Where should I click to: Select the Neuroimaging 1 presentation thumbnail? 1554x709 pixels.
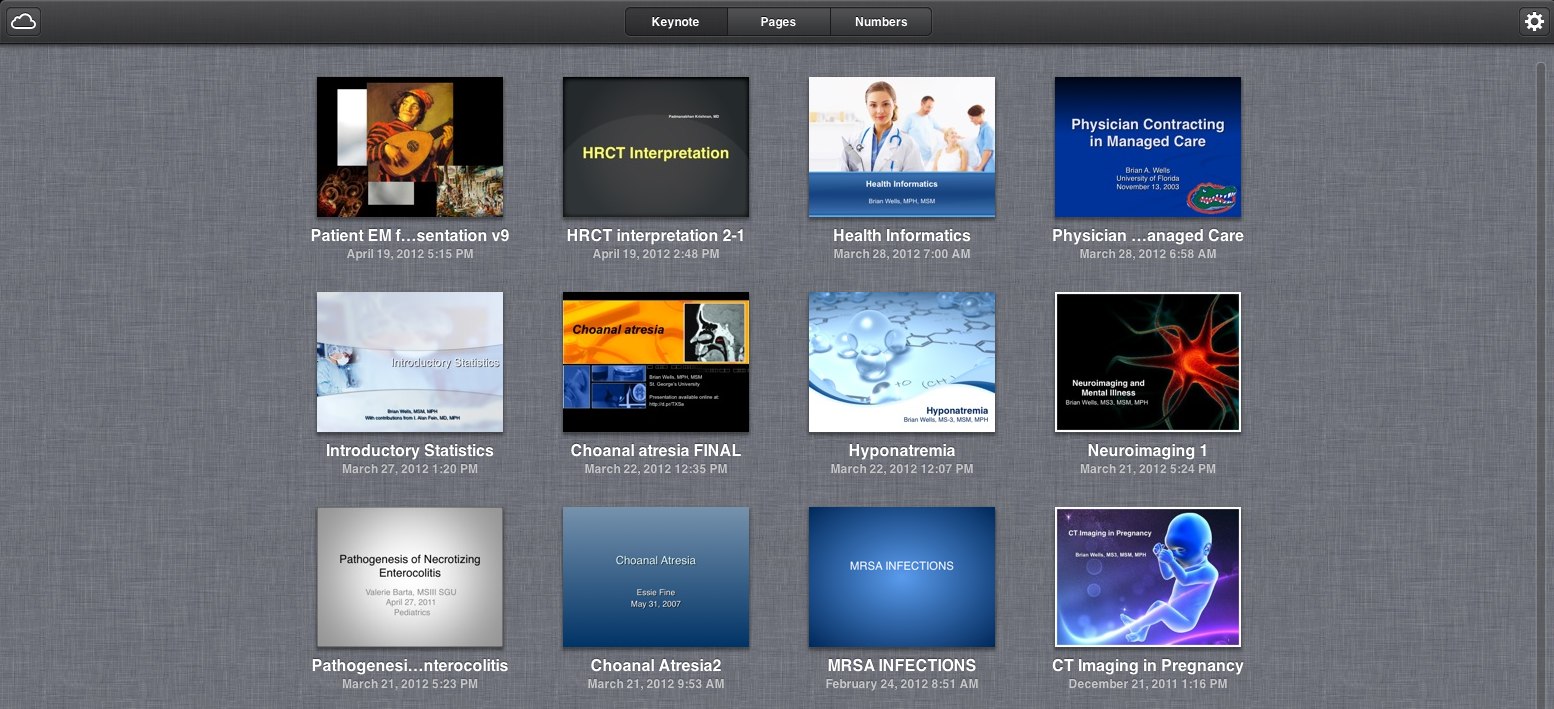pyautogui.click(x=1148, y=362)
